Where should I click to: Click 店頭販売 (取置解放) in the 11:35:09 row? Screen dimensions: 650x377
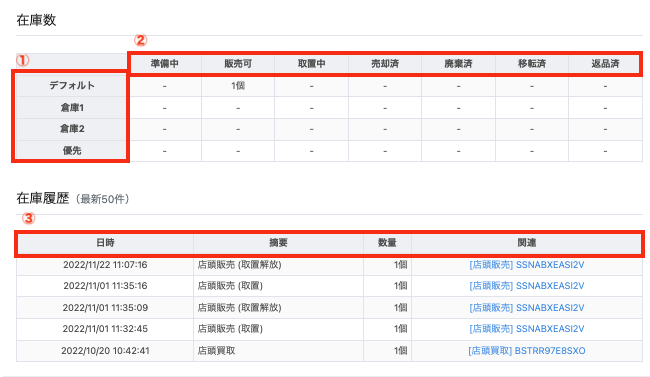point(239,308)
